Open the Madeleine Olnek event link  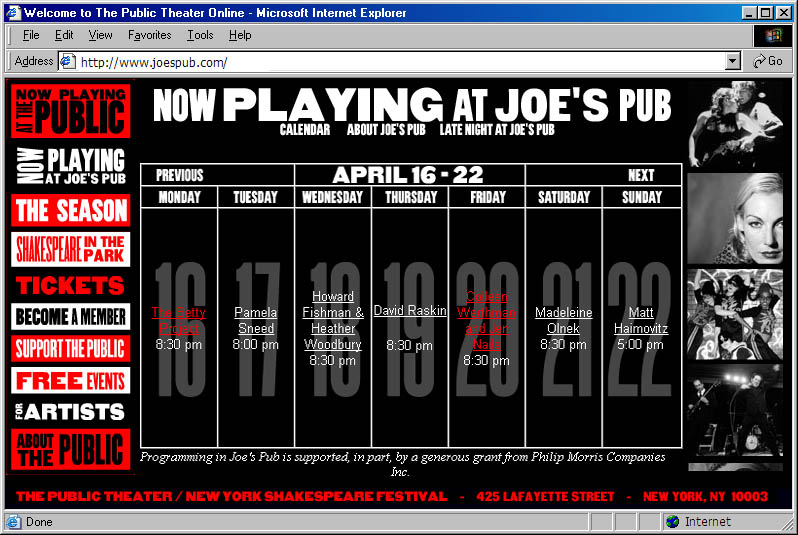click(x=563, y=320)
